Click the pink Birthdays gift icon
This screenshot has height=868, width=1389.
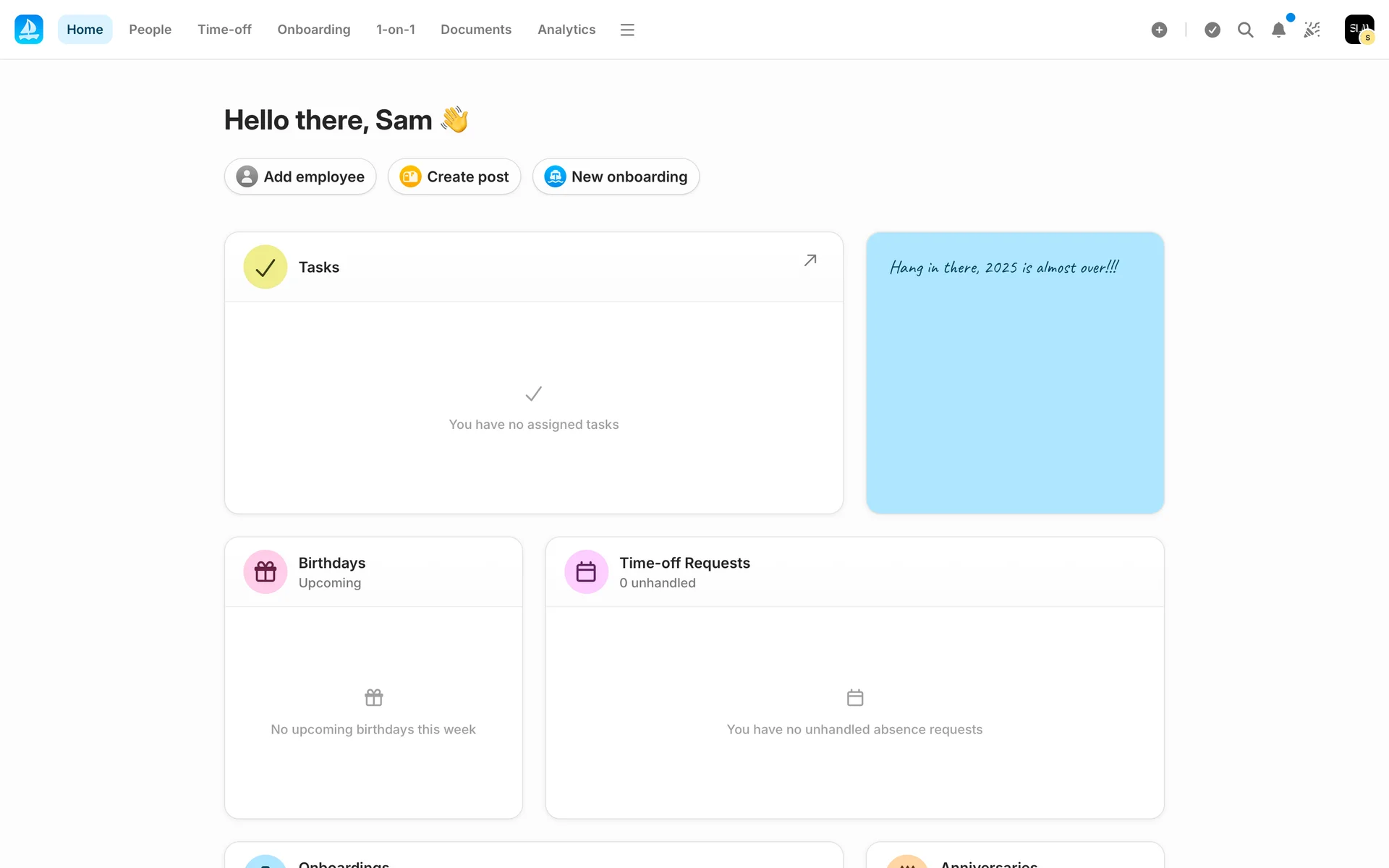[266, 572]
